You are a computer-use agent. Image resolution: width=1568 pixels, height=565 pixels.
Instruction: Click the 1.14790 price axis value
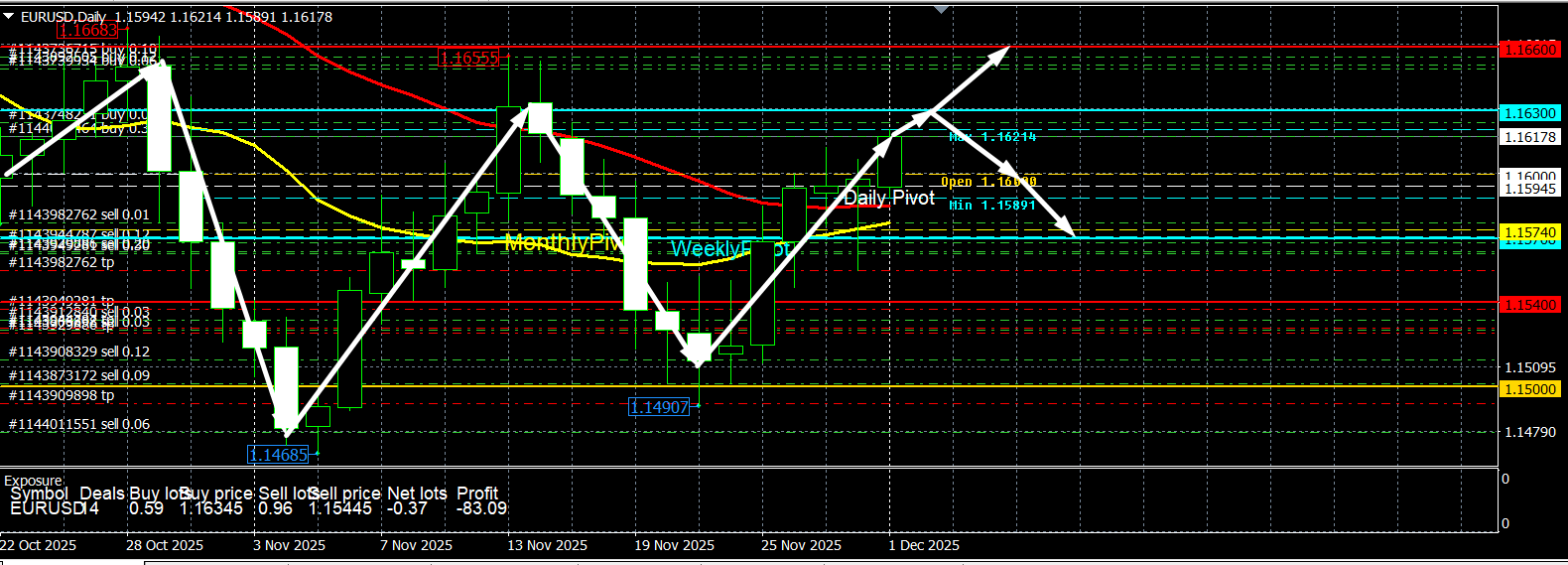tap(1530, 432)
